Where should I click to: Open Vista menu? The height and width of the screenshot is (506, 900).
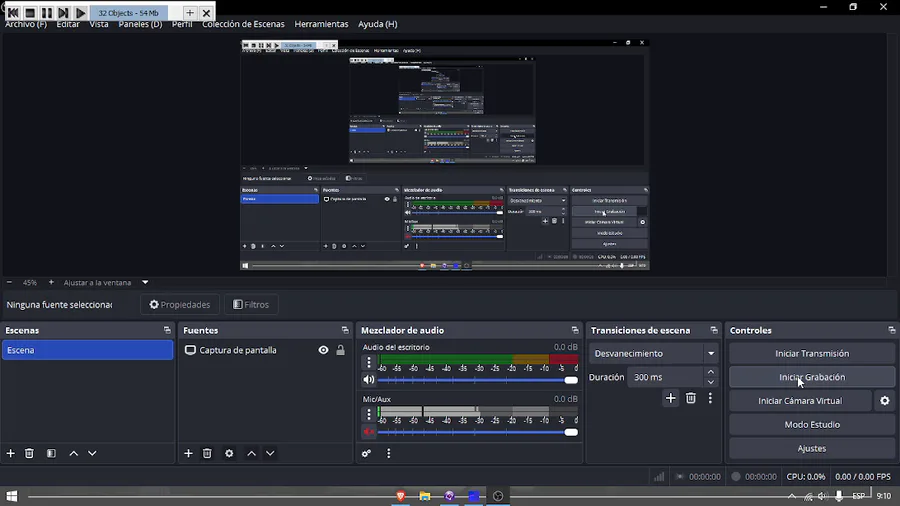tap(99, 24)
